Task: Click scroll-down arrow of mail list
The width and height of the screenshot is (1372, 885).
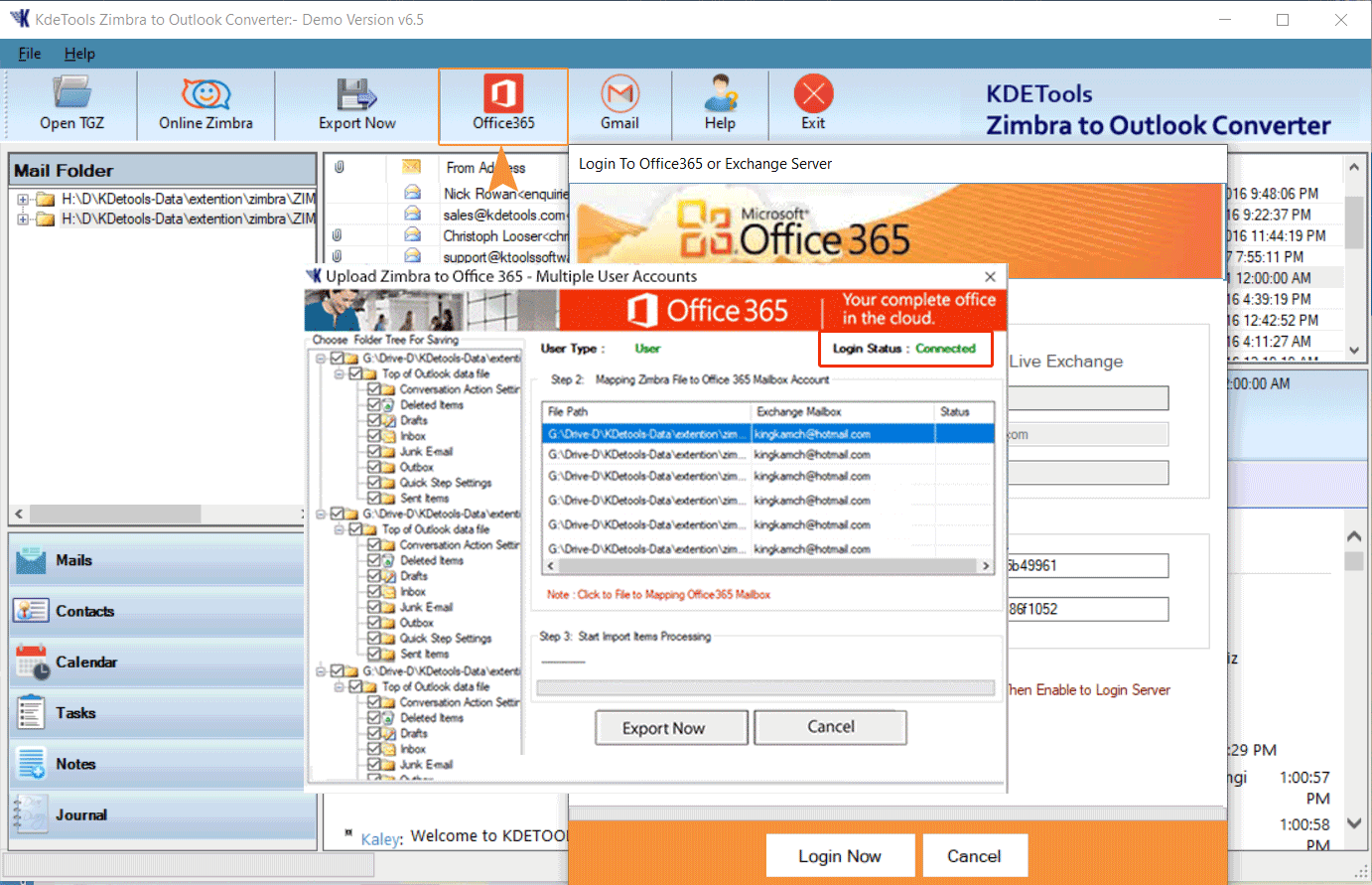Action: (1354, 350)
